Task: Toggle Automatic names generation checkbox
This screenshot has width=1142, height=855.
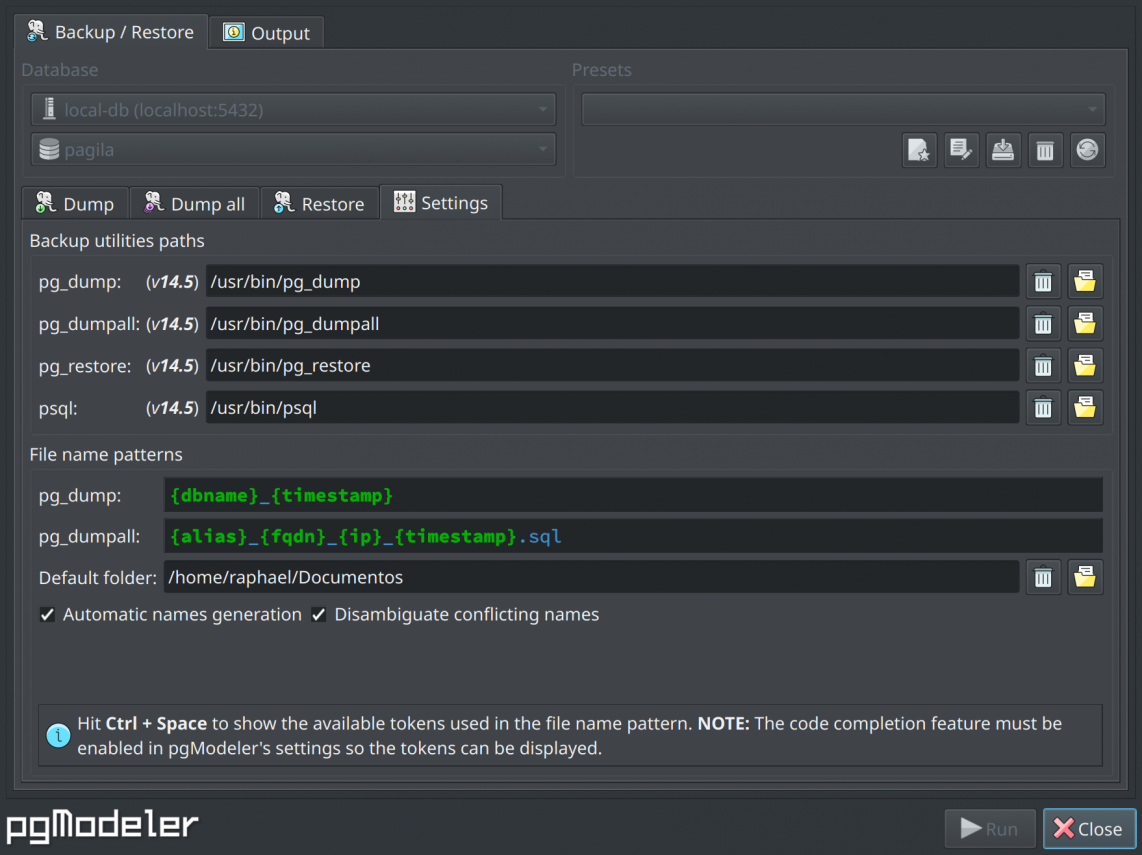Action: coord(47,615)
